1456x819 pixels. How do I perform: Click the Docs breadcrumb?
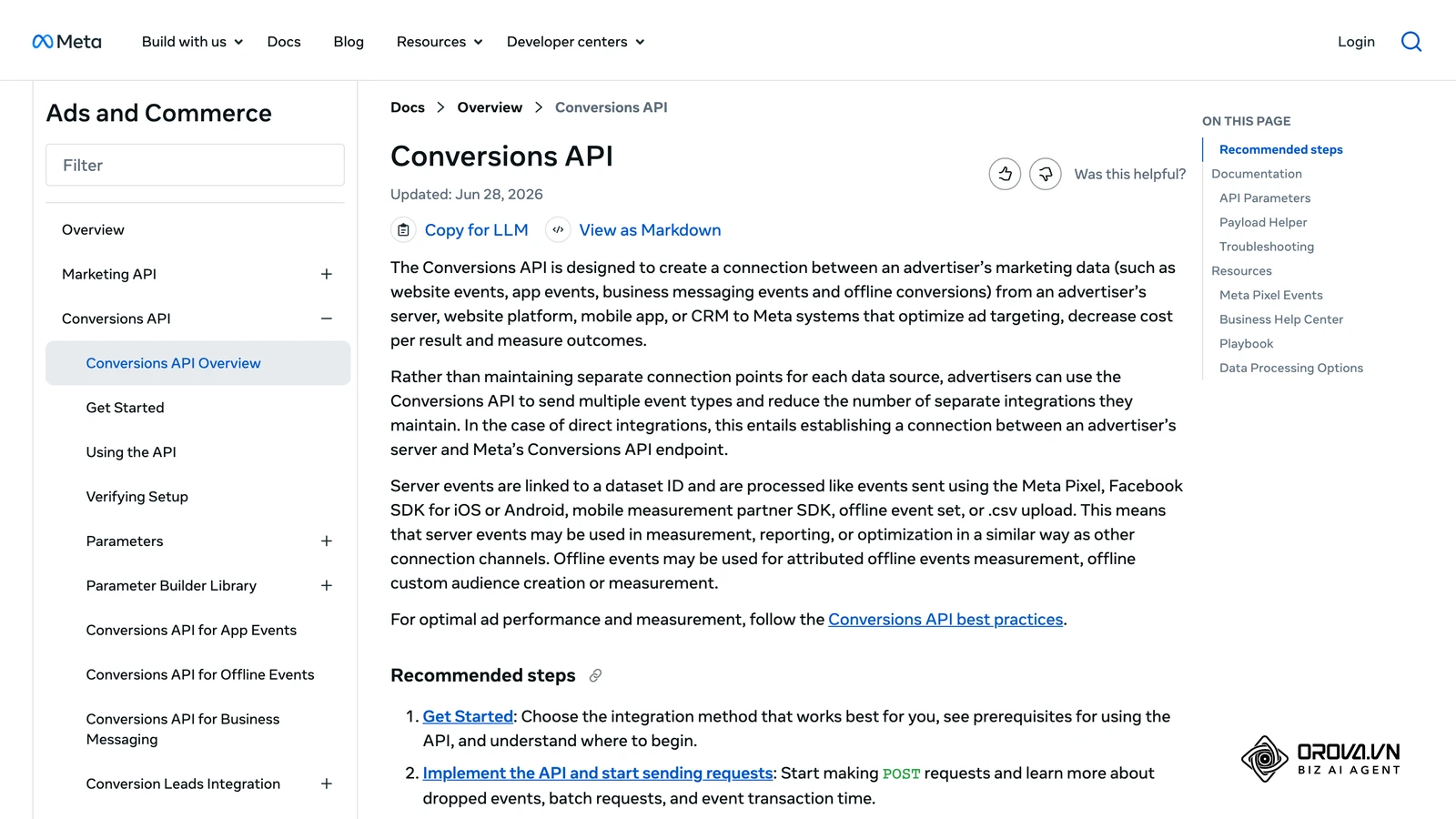408,107
